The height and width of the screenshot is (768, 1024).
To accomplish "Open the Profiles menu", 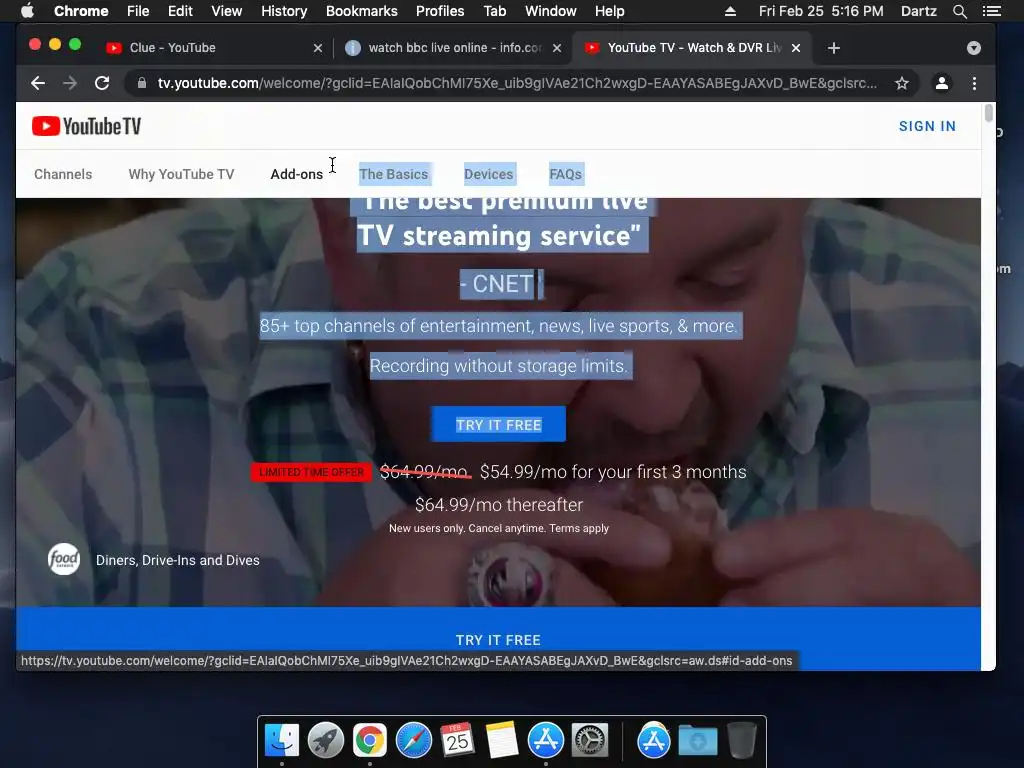I will click(440, 11).
